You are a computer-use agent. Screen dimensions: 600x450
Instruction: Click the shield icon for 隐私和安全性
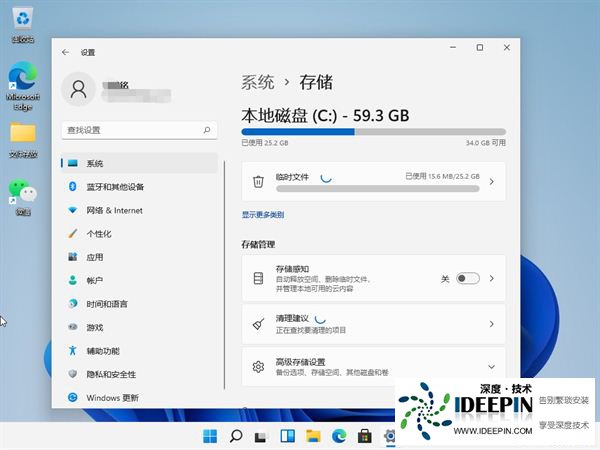click(73, 374)
